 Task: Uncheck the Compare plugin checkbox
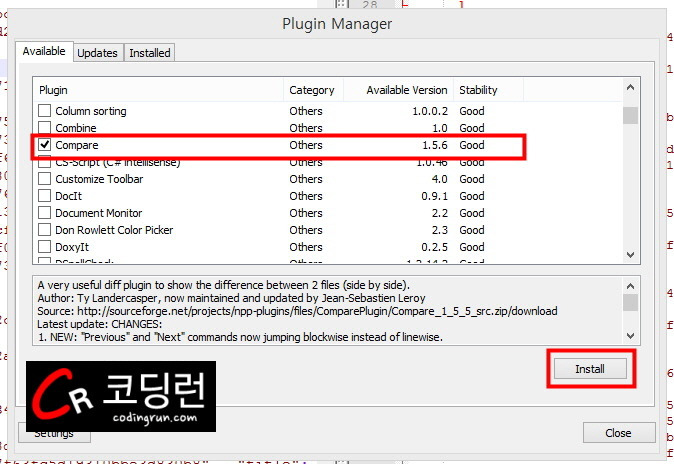pyautogui.click(x=44, y=145)
